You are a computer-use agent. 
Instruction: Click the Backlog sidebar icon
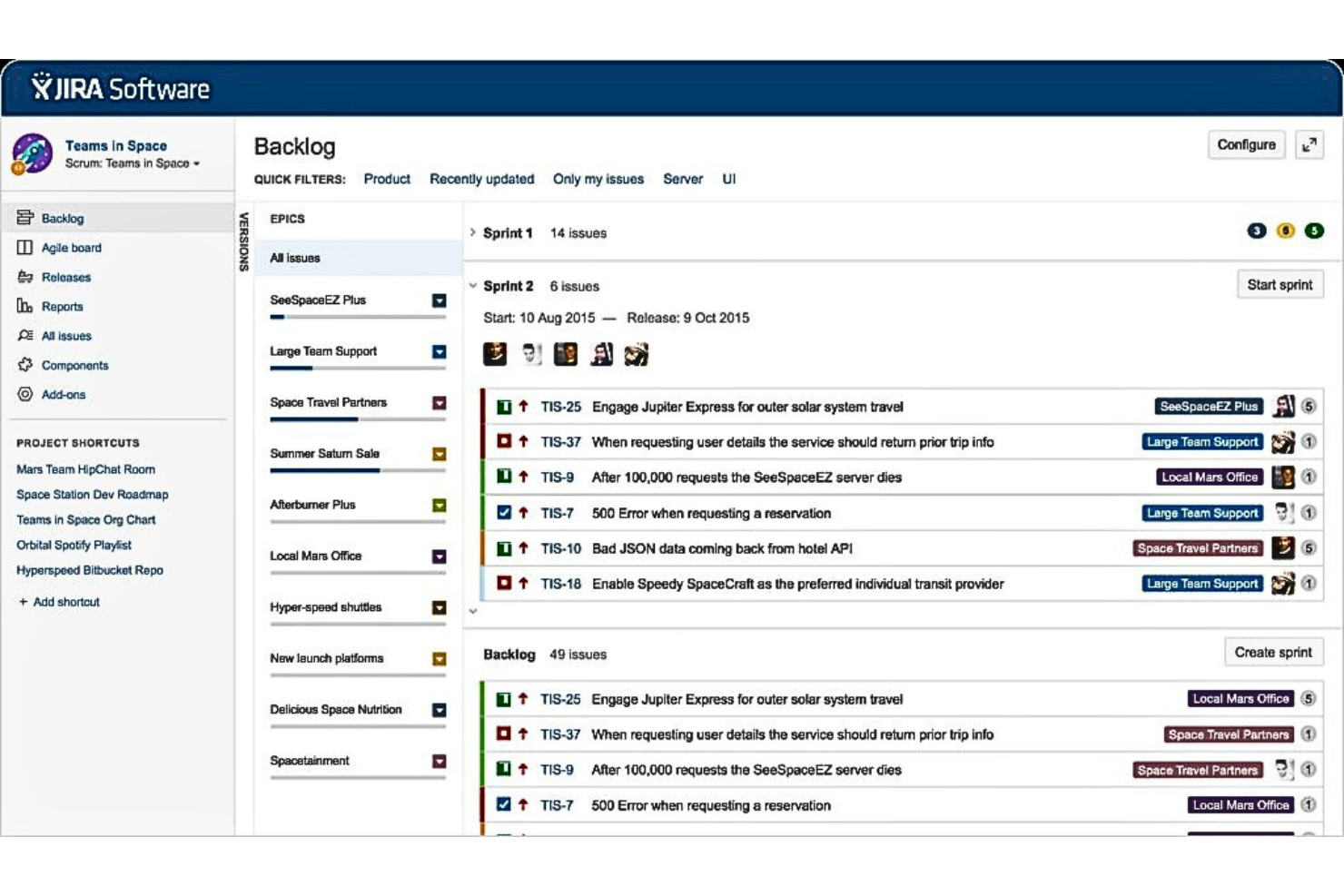25,218
